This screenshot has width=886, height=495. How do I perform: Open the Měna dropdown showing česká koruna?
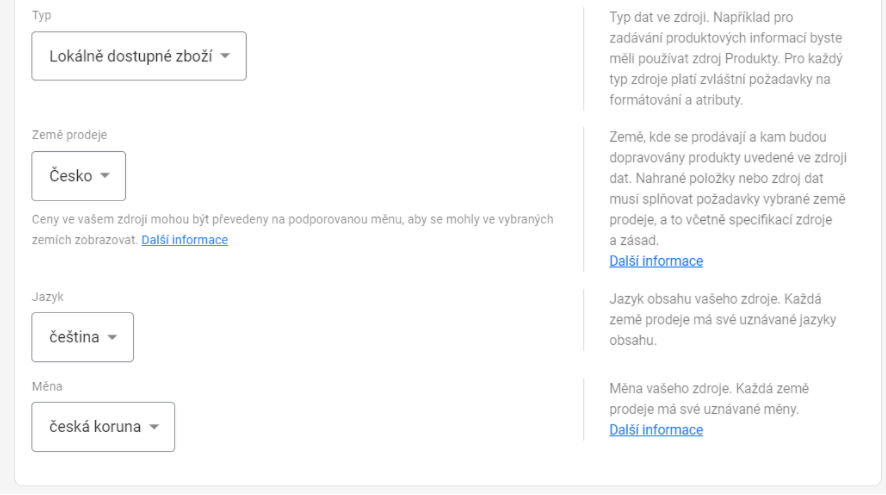pyautogui.click(x=103, y=427)
